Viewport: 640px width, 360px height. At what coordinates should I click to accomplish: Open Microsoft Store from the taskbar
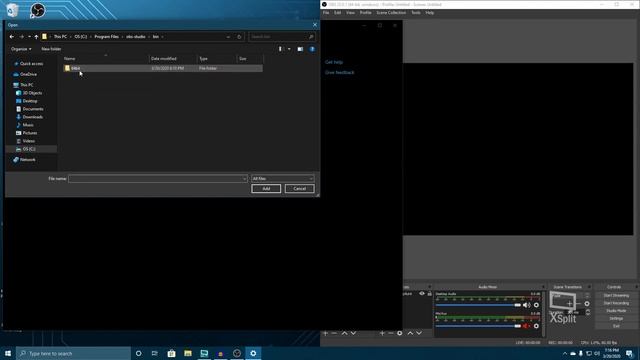(171, 353)
